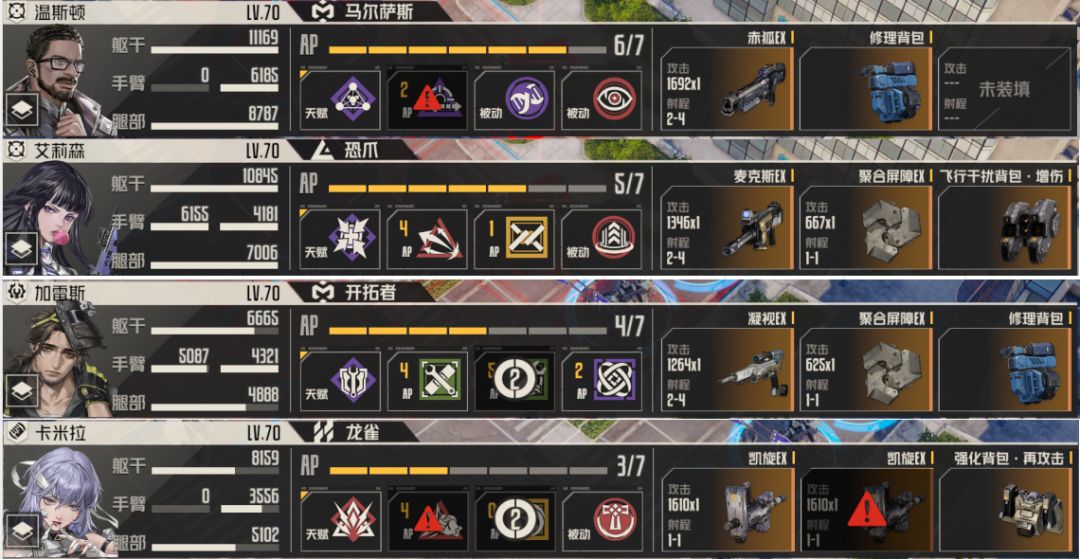Click 加雷斯's 4 AP green wrench repair skill

(427, 380)
